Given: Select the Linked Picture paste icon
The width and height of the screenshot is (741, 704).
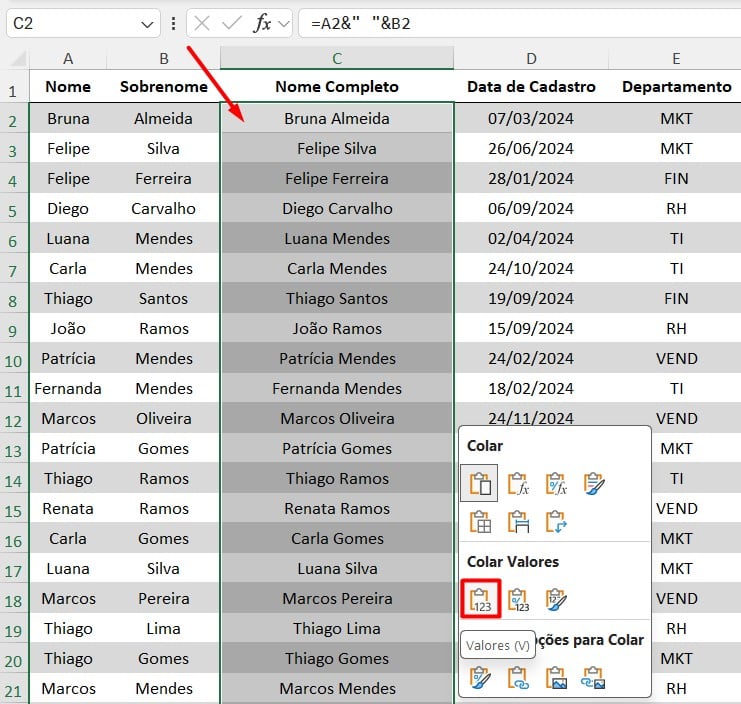Looking at the screenshot, I should 594,678.
